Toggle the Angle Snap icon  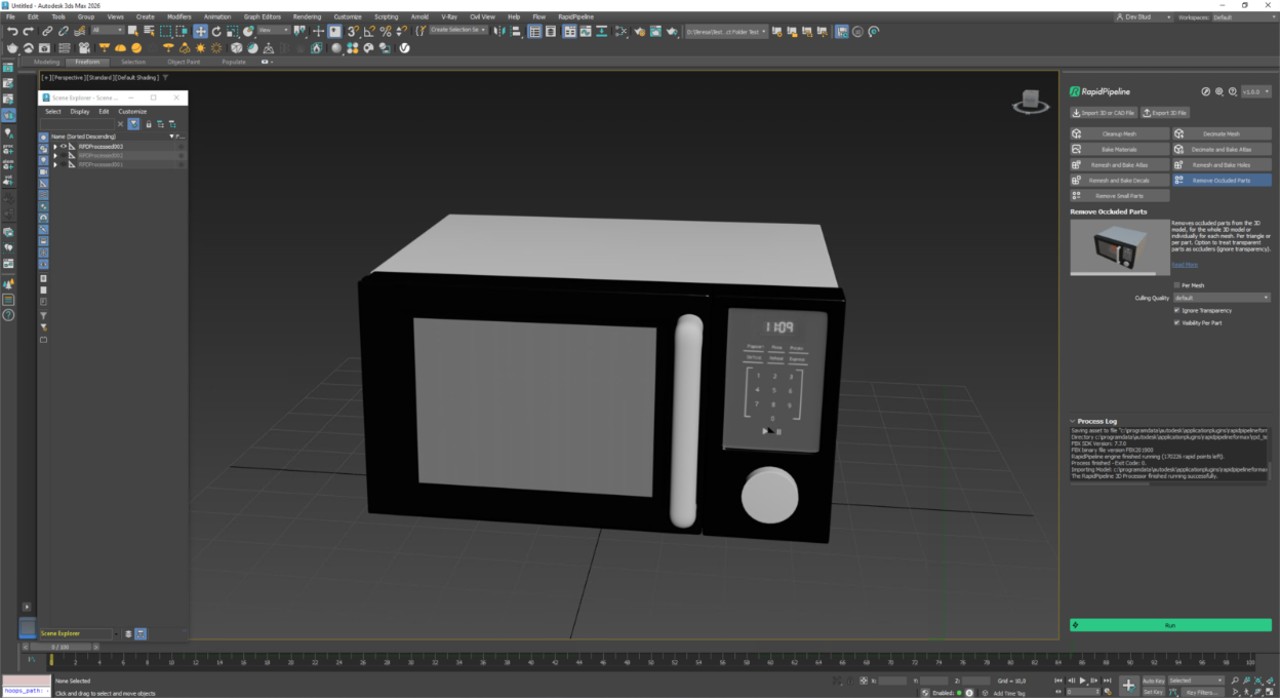[x=369, y=31]
